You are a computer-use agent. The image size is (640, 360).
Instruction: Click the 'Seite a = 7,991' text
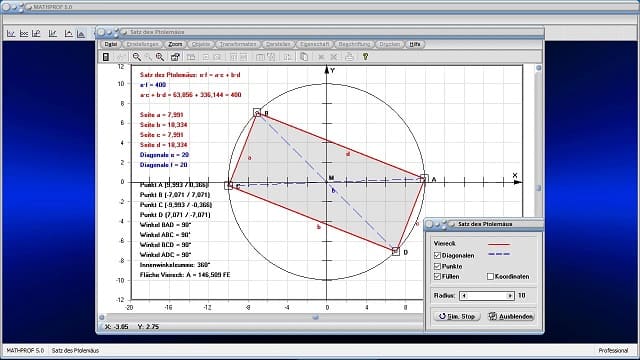coord(162,115)
